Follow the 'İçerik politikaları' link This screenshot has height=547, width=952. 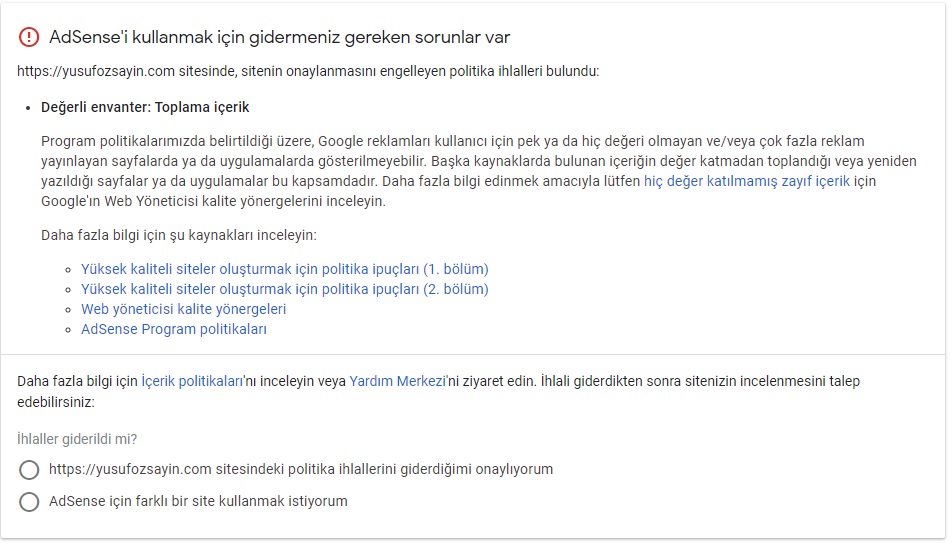coord(192,381)
